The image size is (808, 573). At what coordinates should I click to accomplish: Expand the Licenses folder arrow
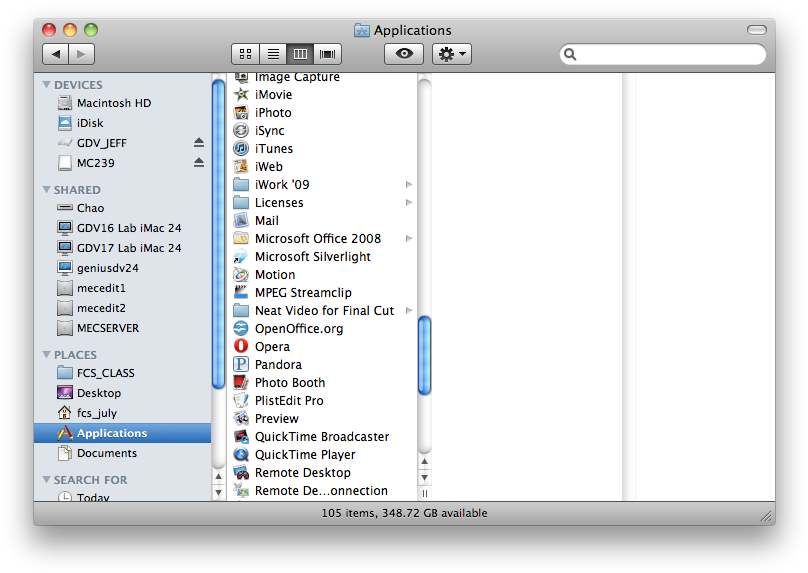[409, 203]
